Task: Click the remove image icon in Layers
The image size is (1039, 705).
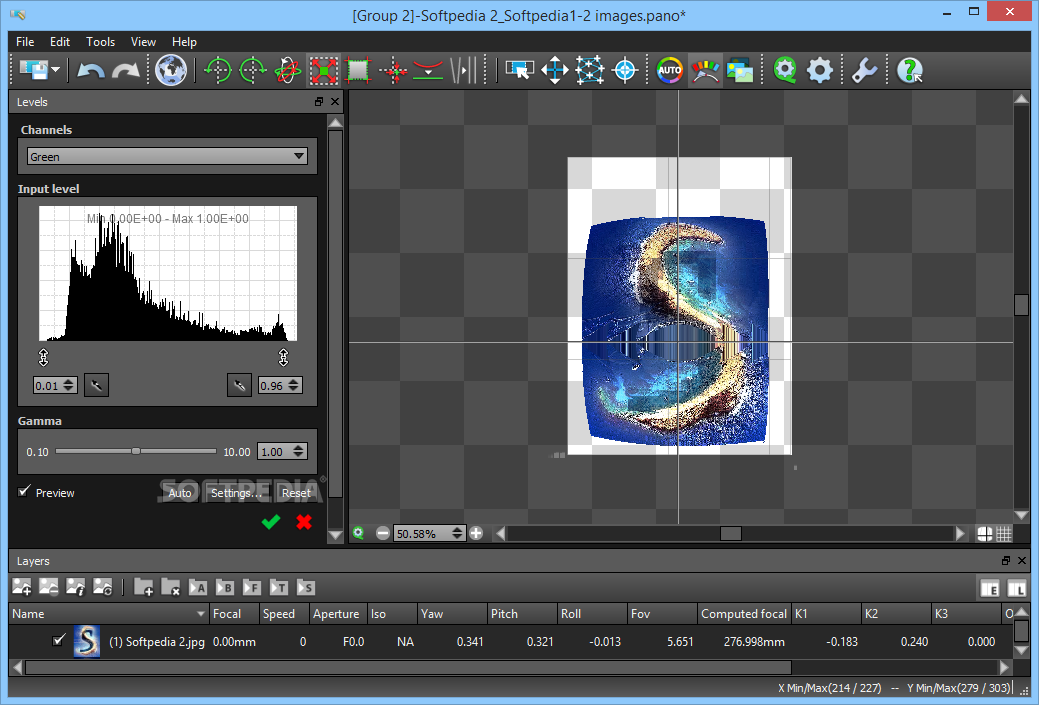Action: tap(48, 586)
